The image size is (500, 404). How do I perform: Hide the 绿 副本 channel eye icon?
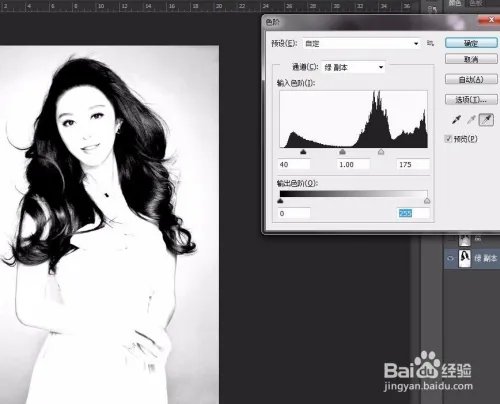pyautogui.click(x=451, y=258)
